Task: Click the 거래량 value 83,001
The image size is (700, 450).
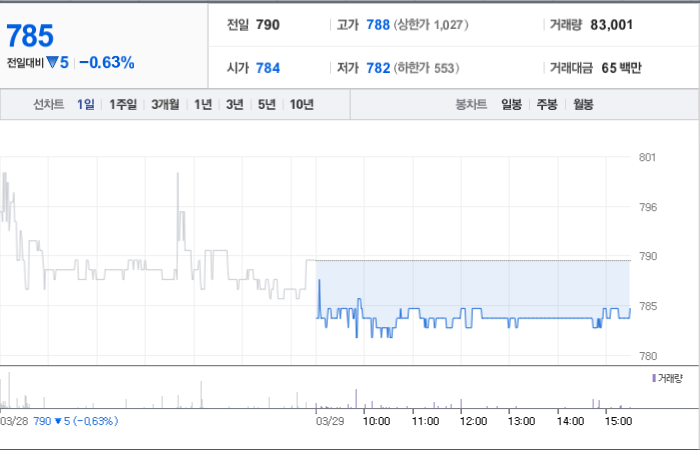Action: point(612,25)
